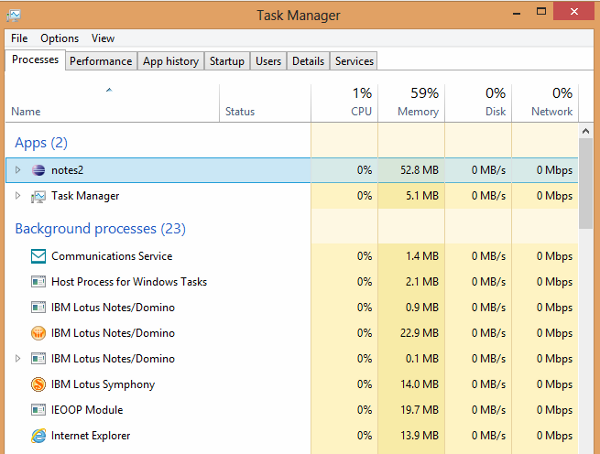The width and height of the screenshot is (600, 454).
Task: Click the Apps (2) group heading
Action: pos(41,143)
